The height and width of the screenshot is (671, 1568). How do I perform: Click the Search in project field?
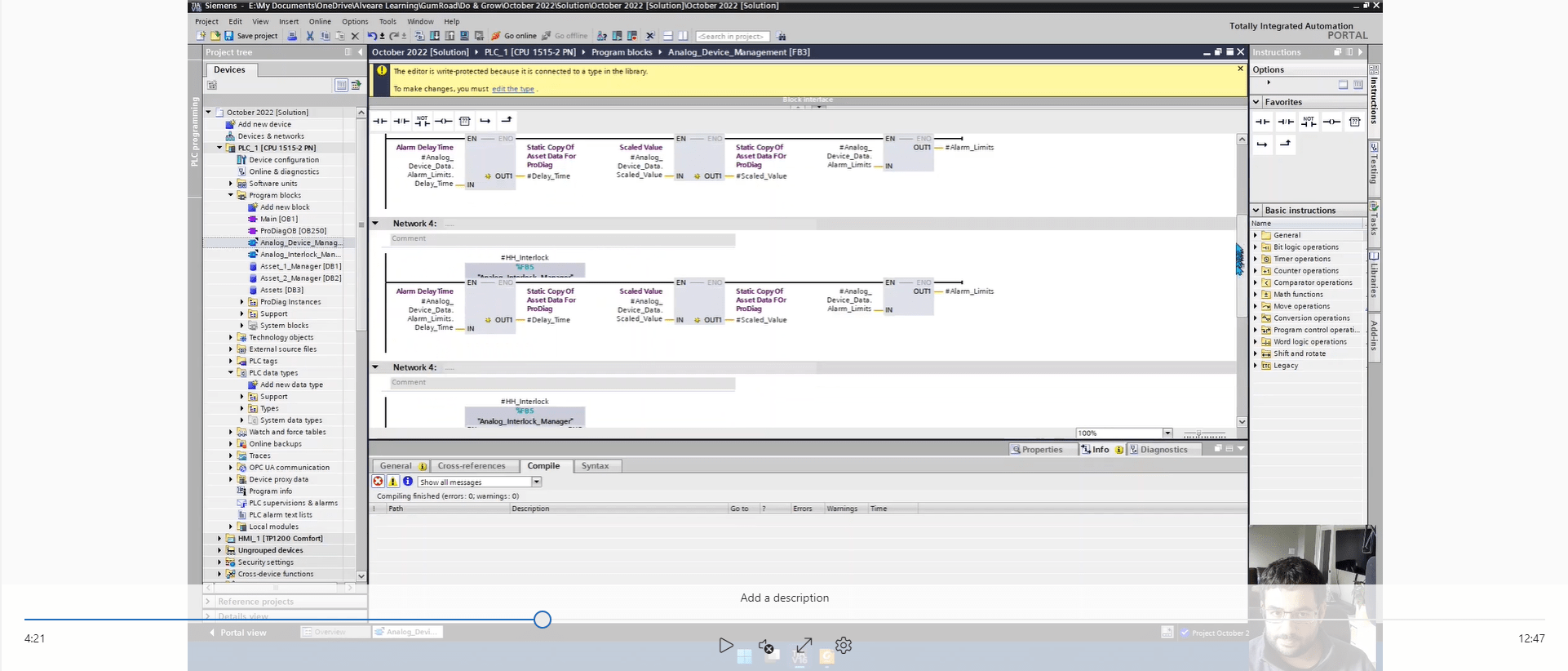[732, 36]
